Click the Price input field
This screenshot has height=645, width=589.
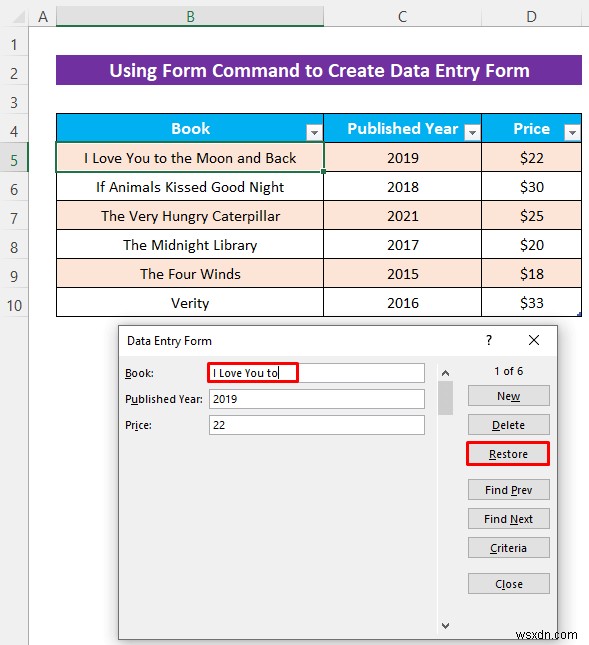tap(317, 425)
